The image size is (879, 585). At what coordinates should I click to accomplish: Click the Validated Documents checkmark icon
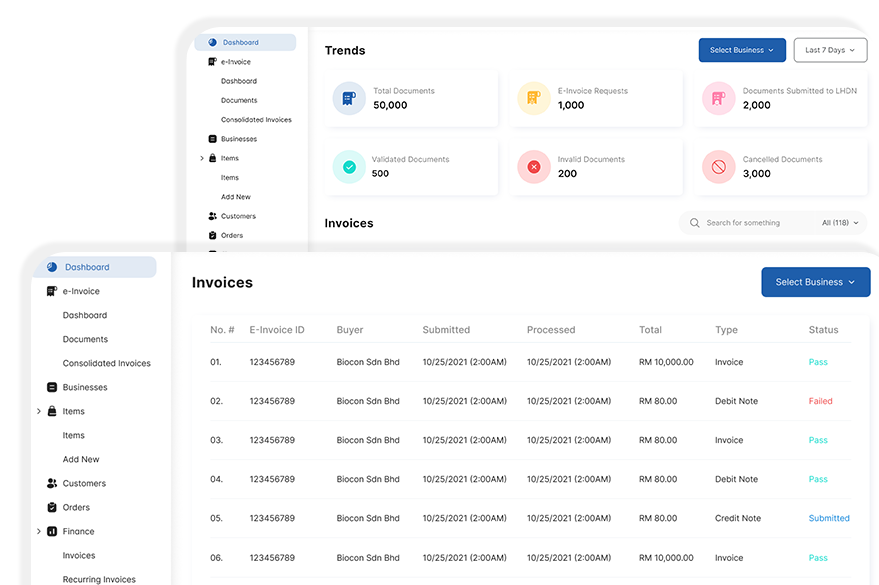(x=349, y=167)
